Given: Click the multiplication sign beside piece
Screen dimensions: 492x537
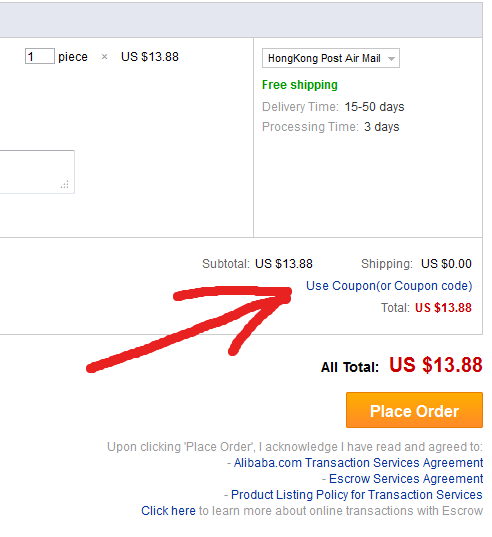Looking at the screenshot, I should point(104,57).
